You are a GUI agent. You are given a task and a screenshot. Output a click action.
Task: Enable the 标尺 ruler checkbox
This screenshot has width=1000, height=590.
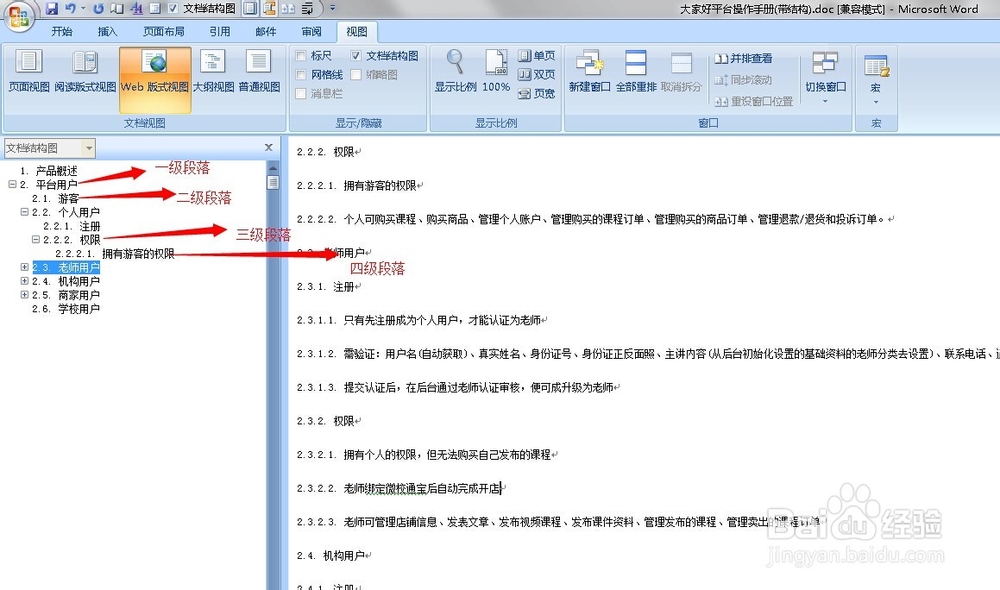(301, 56)
